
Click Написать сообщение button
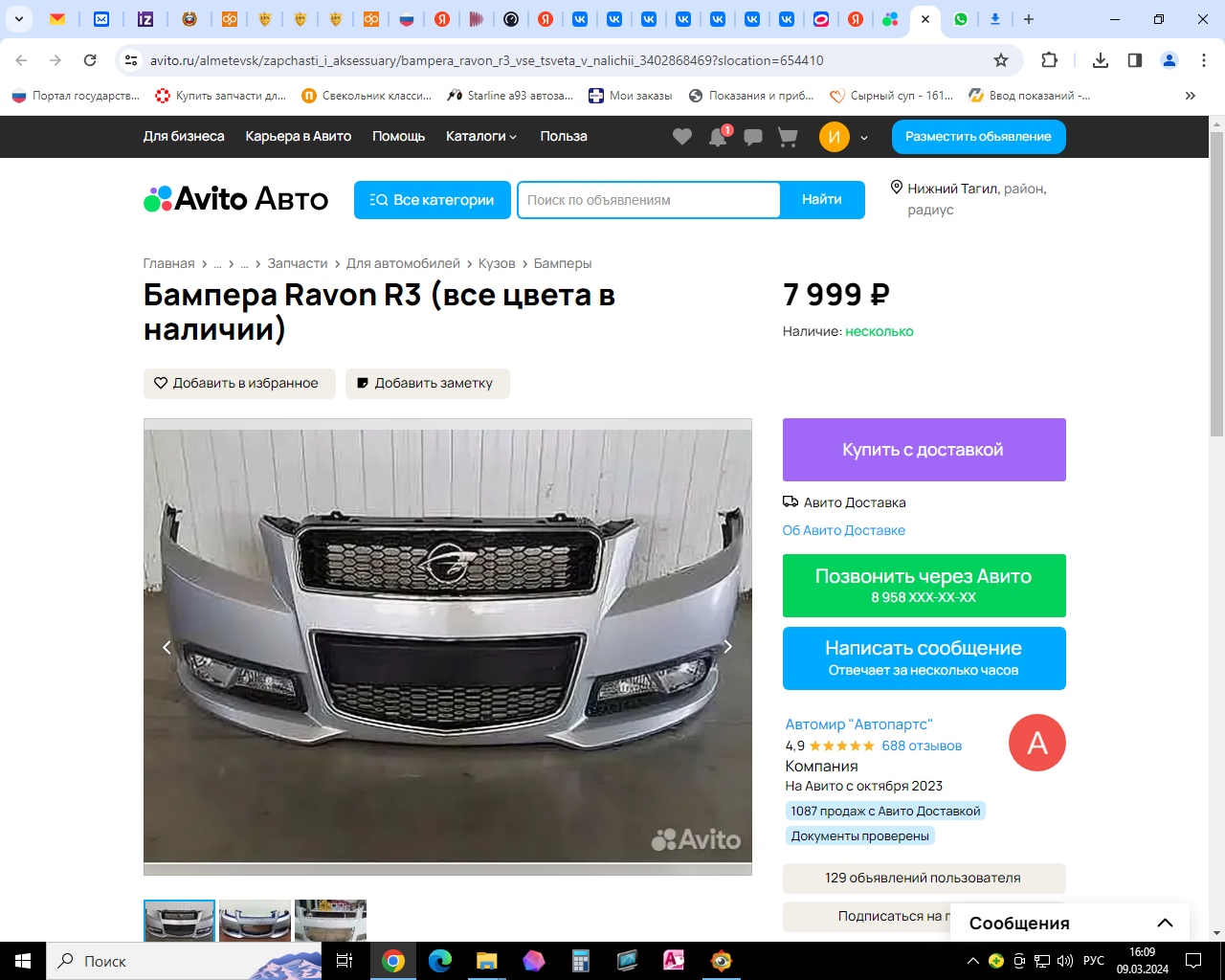coord(924,658)
